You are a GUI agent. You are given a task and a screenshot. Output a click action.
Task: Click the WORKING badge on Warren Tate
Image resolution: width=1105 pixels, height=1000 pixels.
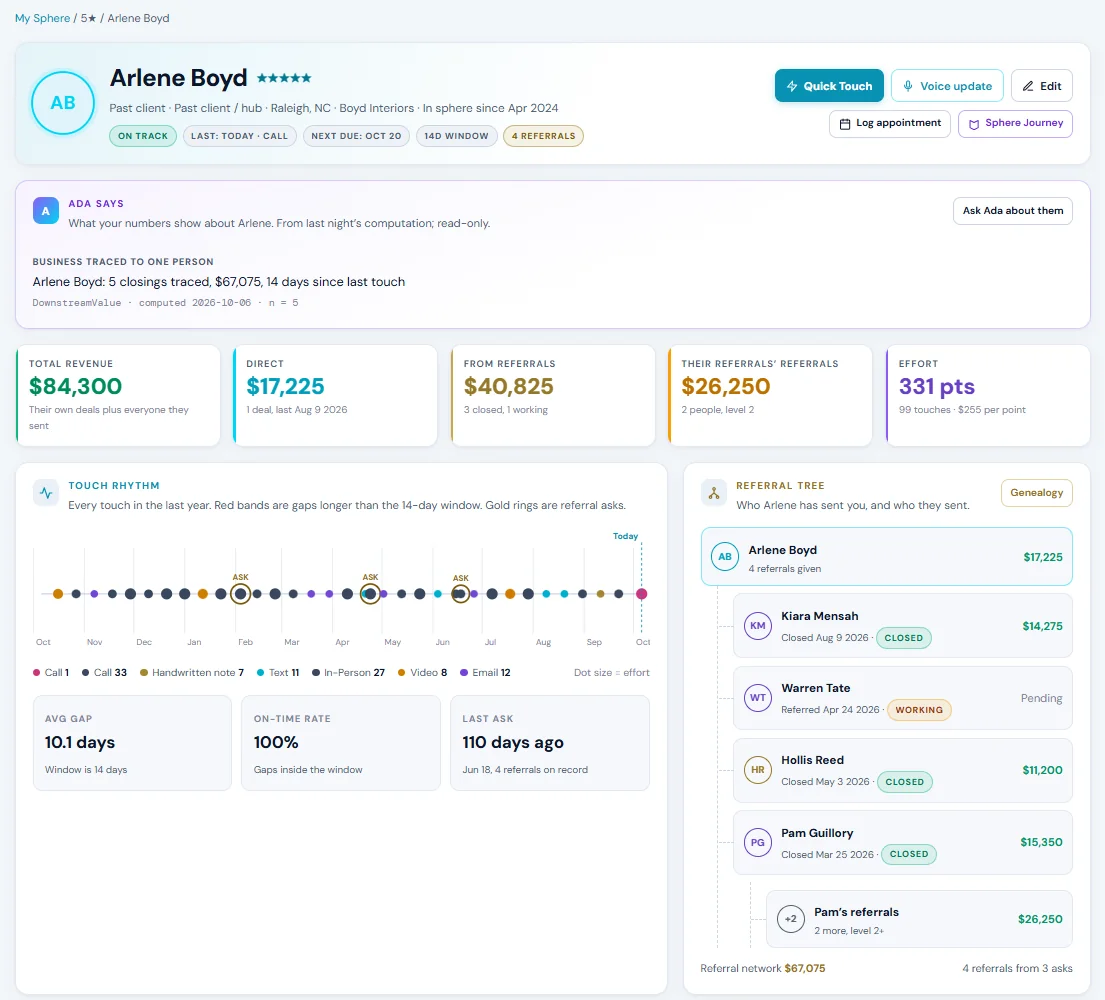(919, 710)
